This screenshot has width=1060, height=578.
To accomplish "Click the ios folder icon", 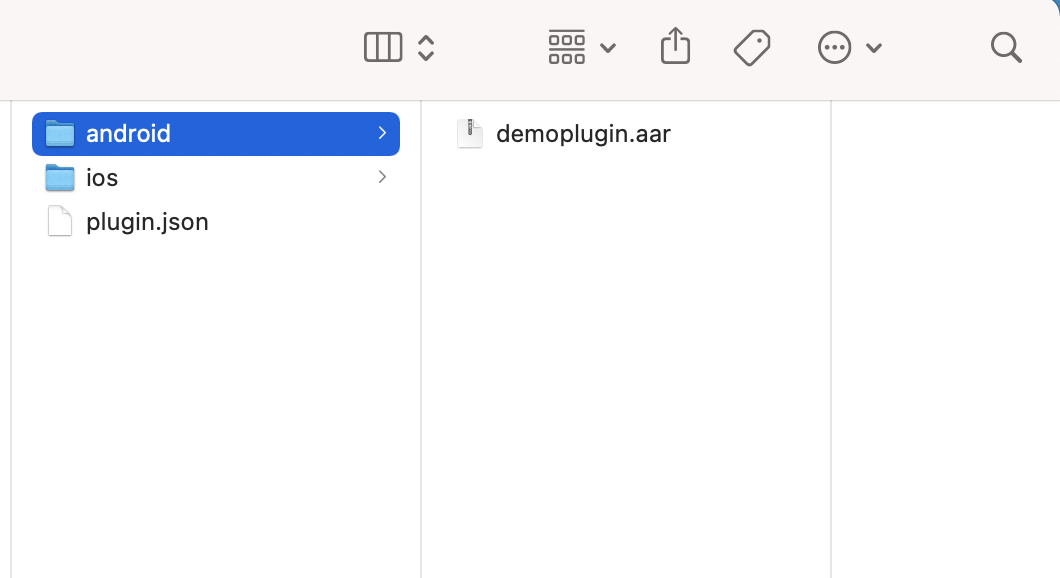I will [x=59, y=178].
